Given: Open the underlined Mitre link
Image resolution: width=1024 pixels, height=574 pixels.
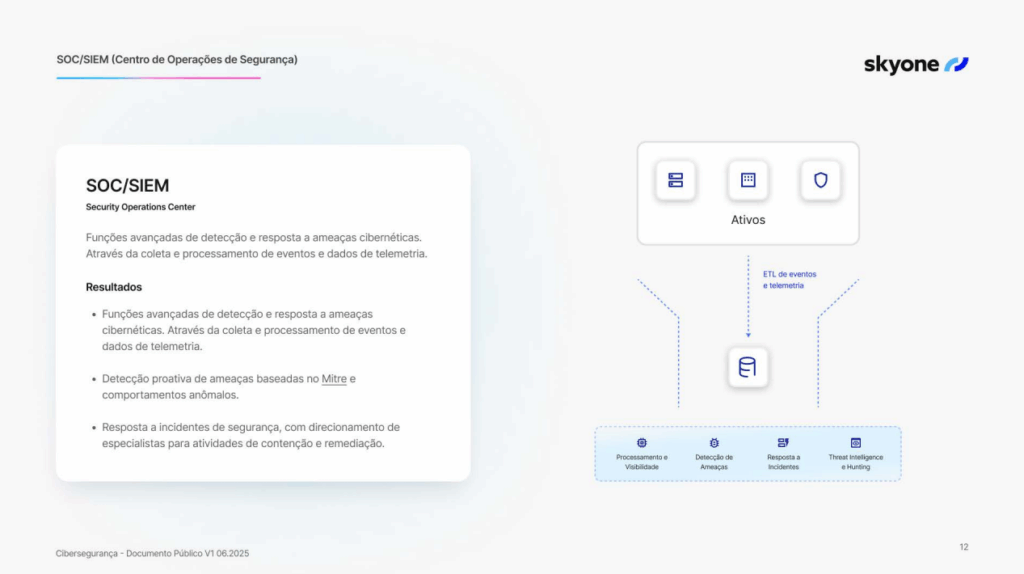Looking at the screenshot, I should coord(334,379).
